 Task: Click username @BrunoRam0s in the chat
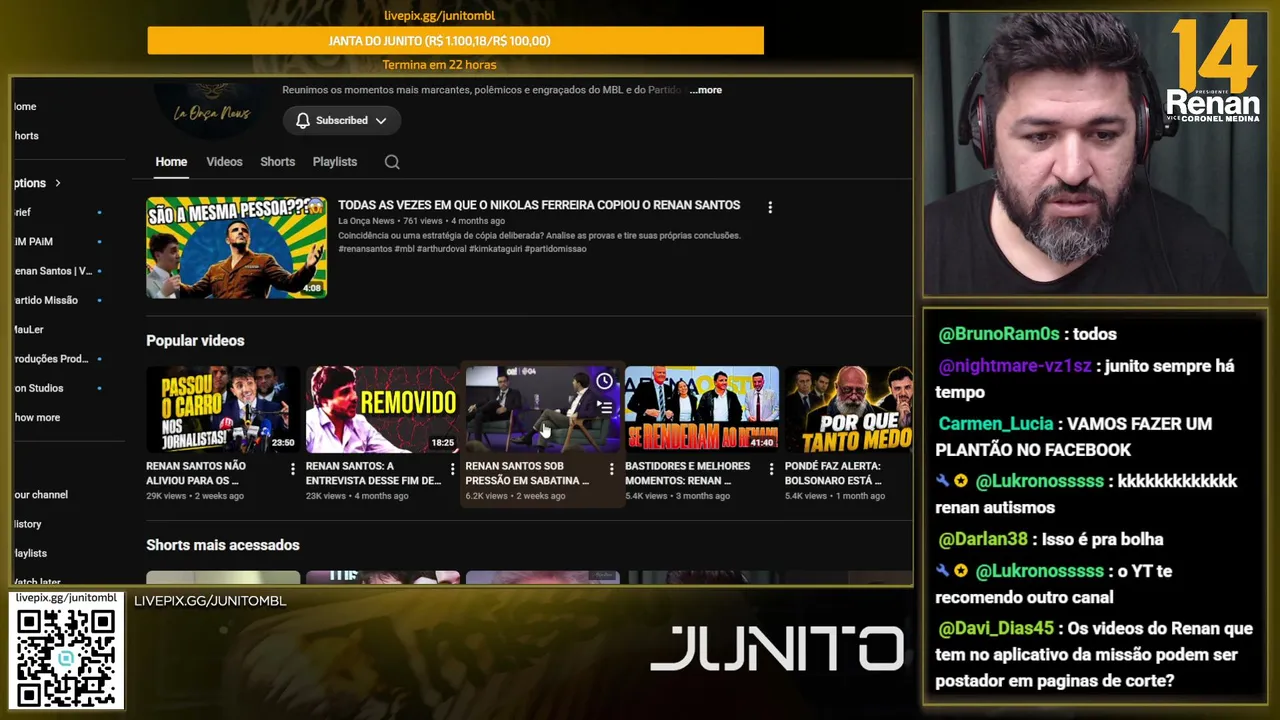click(x=999, y=334)
